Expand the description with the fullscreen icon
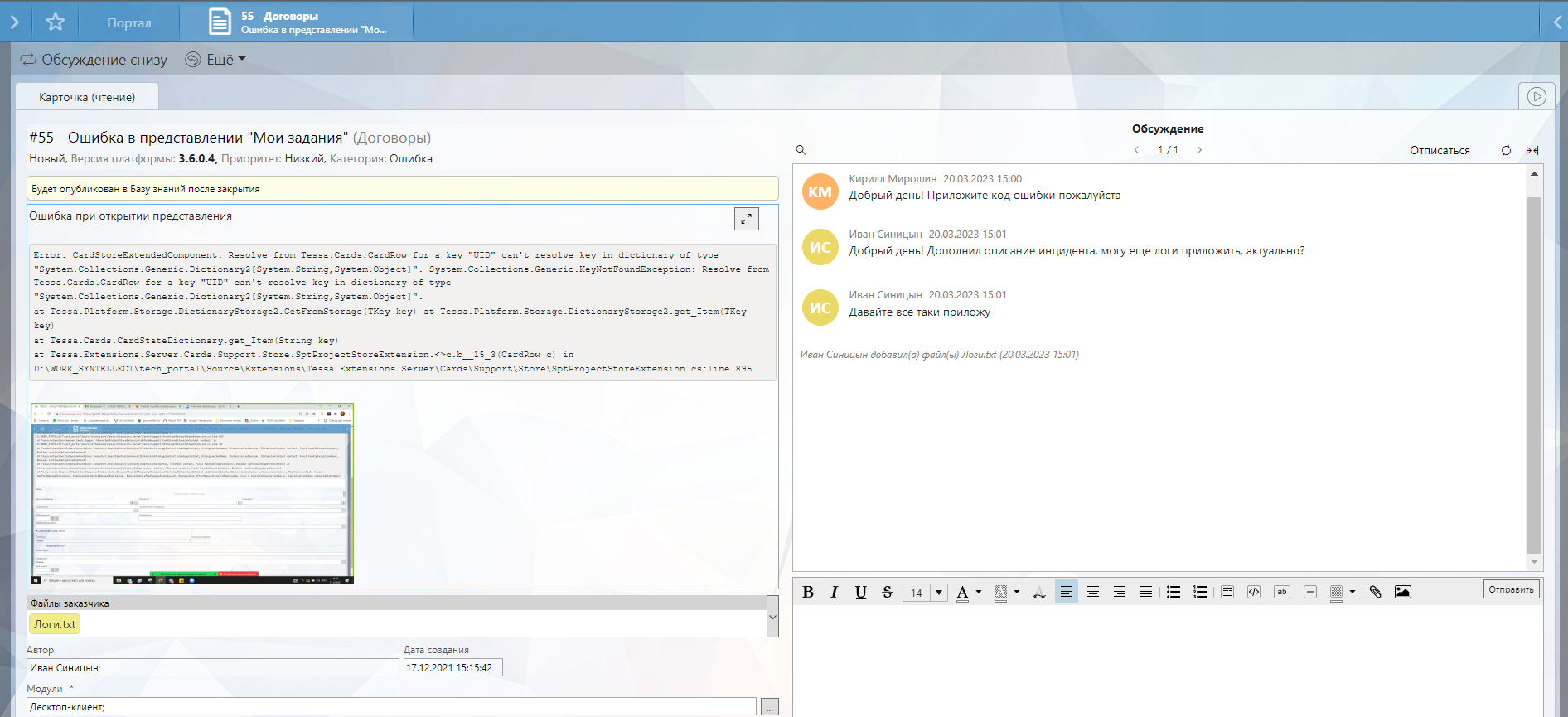The width and height of the screenshot is (1568, 717). tap(746, 219)
